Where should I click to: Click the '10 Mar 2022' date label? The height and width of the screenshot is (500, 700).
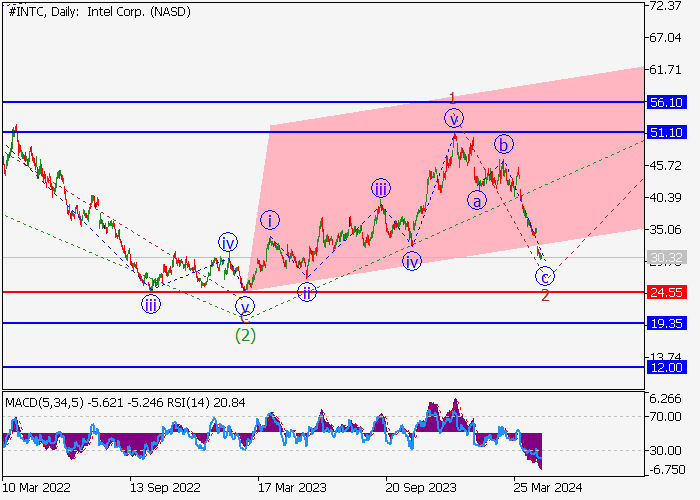[36, 487]
